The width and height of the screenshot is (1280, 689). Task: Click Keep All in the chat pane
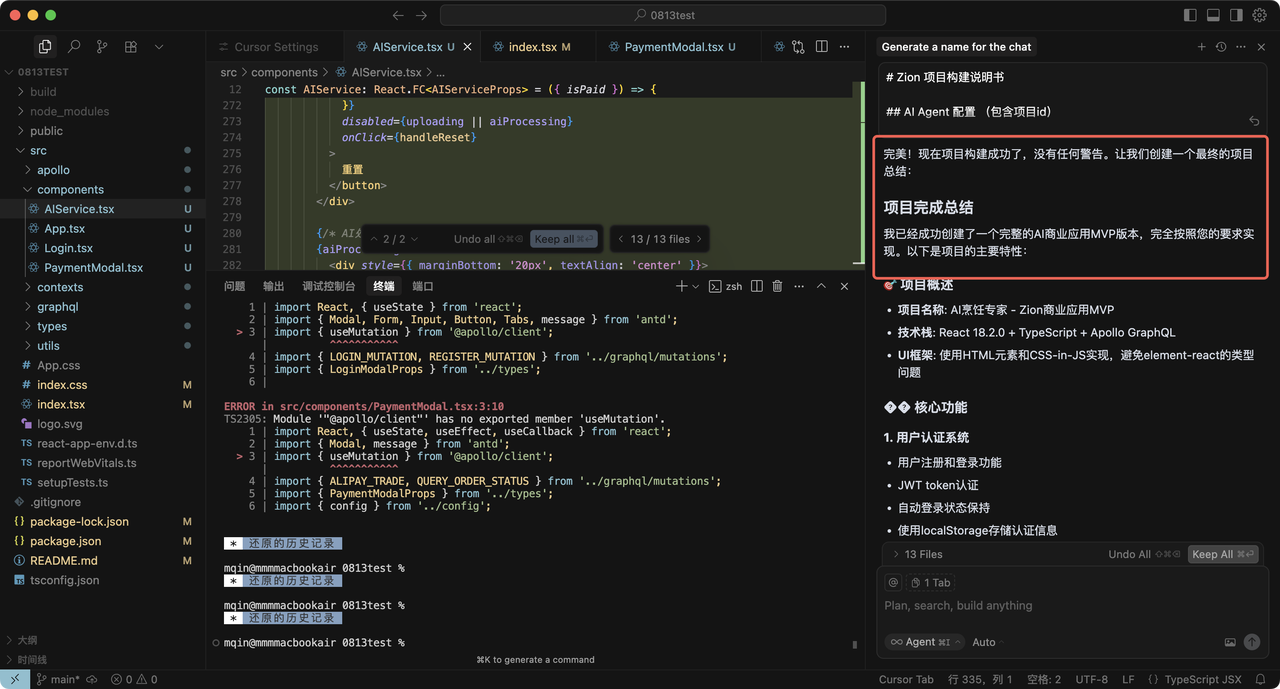[1222, 554]
